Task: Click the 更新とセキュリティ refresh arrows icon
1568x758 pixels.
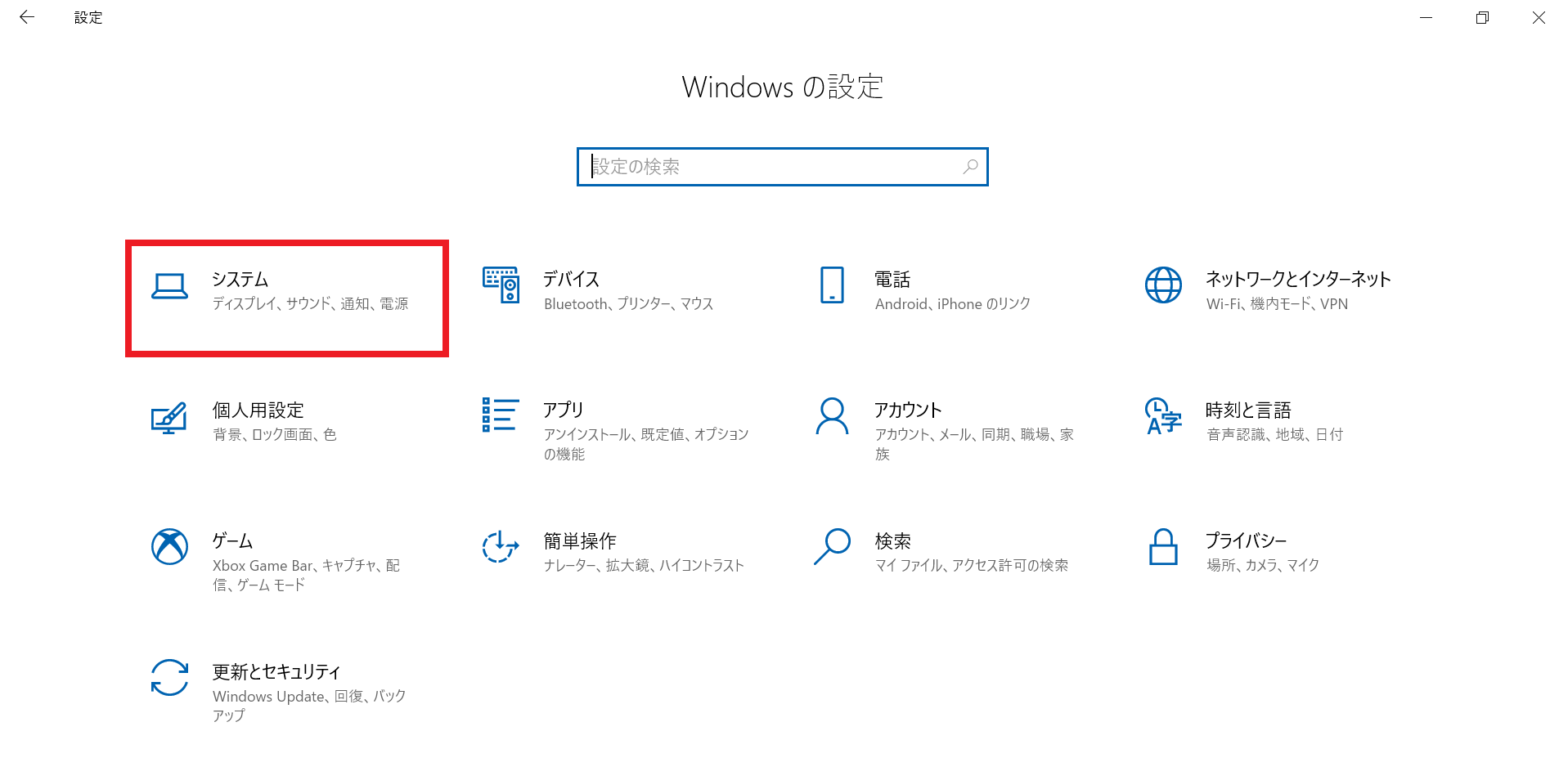Action: (x=169, y=678)
